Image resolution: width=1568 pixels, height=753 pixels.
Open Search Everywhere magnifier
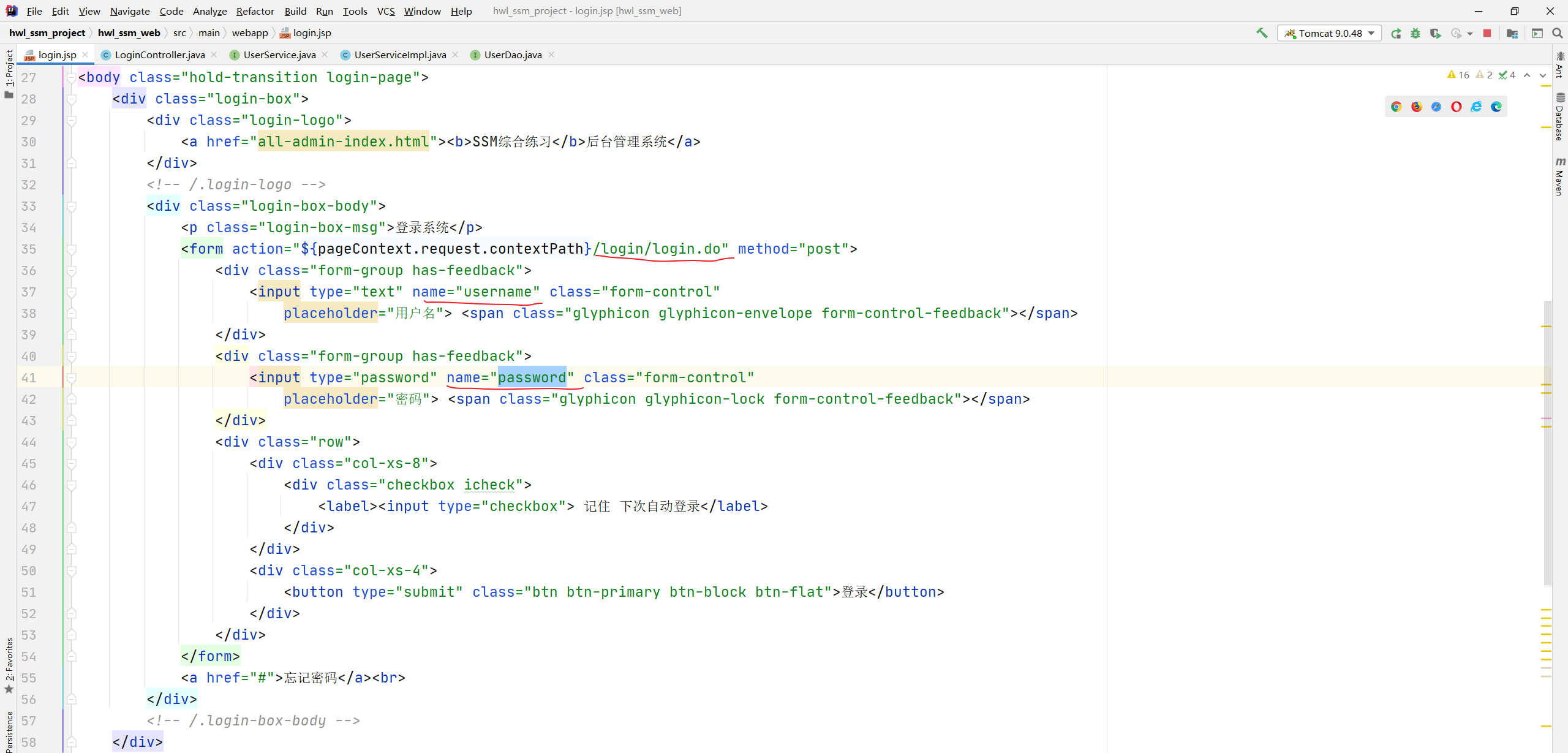1558,33
